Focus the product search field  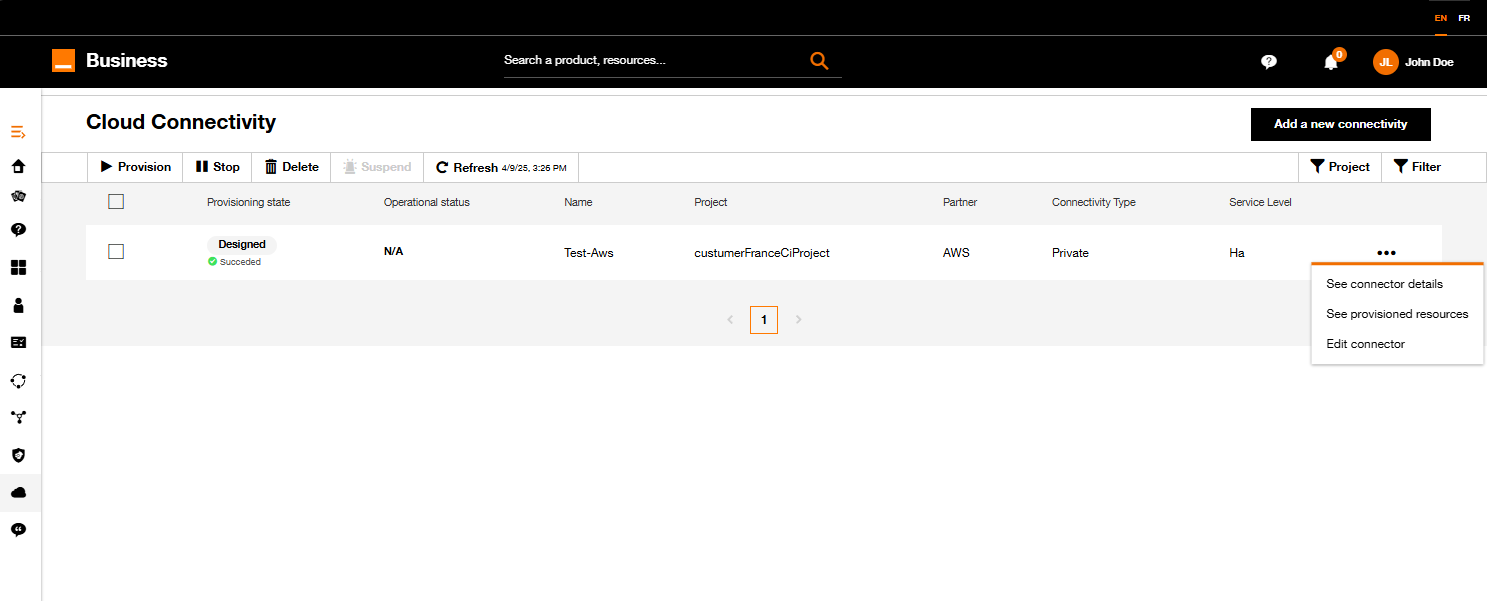tap(655, 61)
